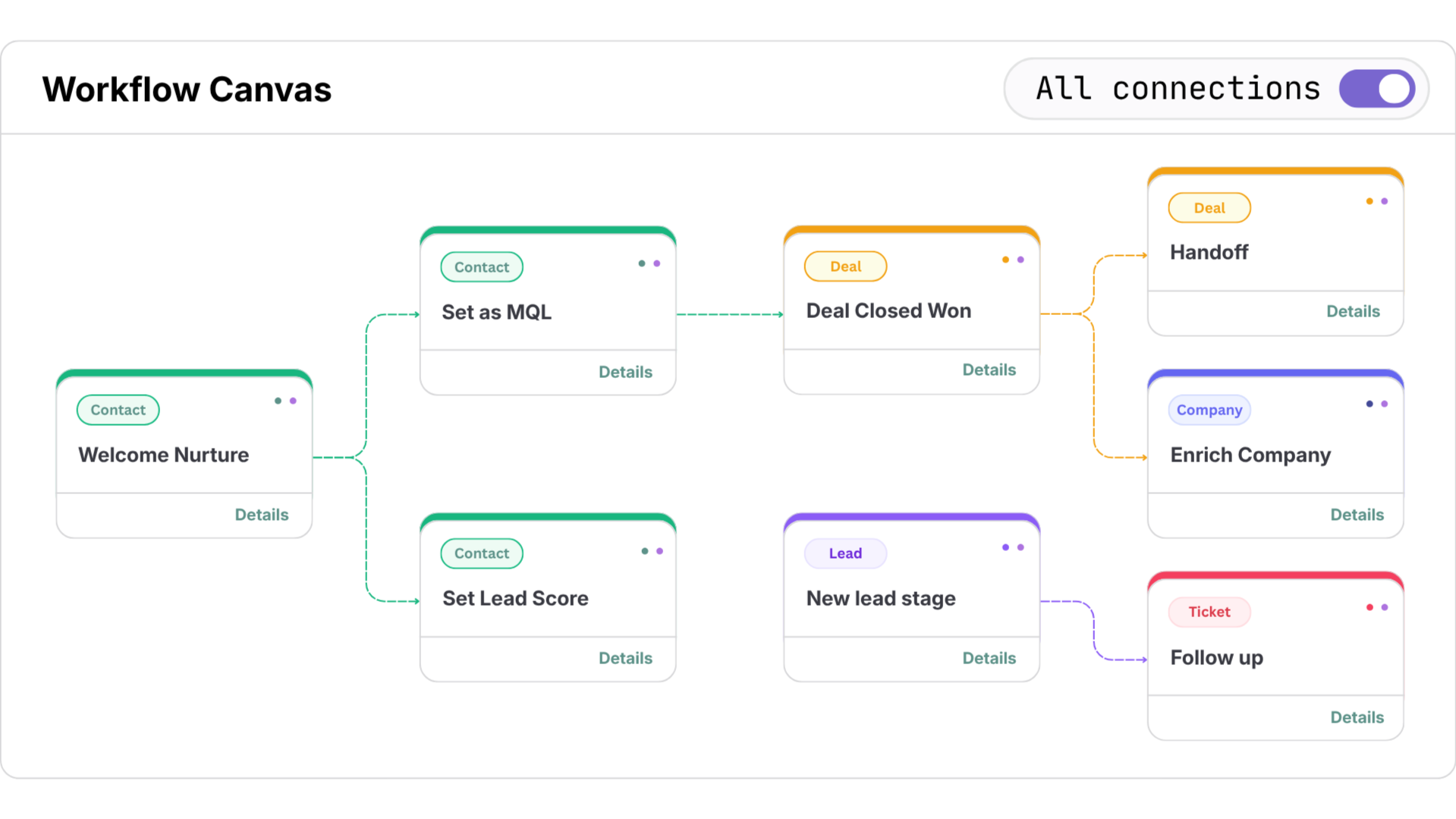Click the Contact tag on Welcome Nurture

point(118,410)
